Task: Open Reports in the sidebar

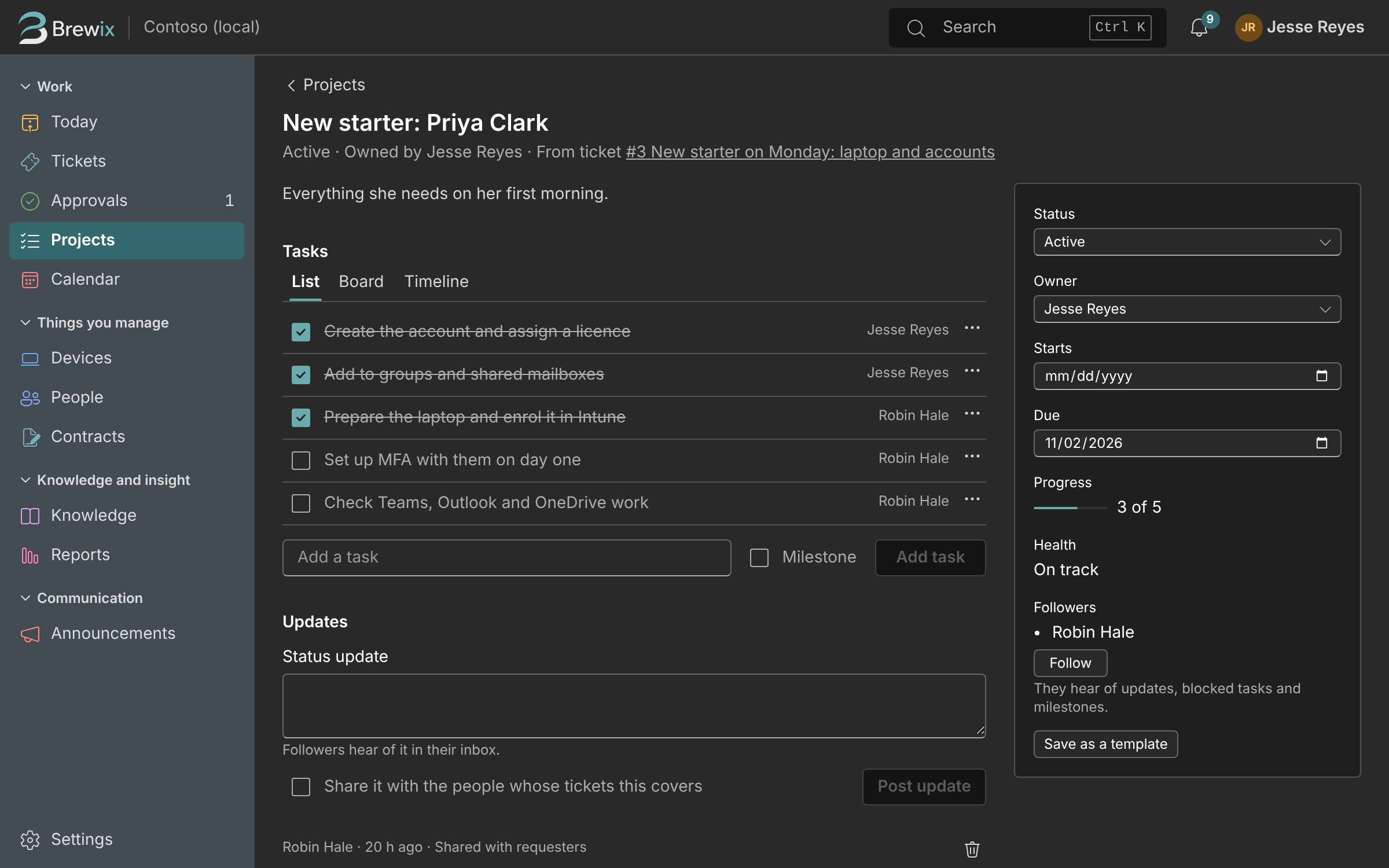Action: click(x=127, y=555)
